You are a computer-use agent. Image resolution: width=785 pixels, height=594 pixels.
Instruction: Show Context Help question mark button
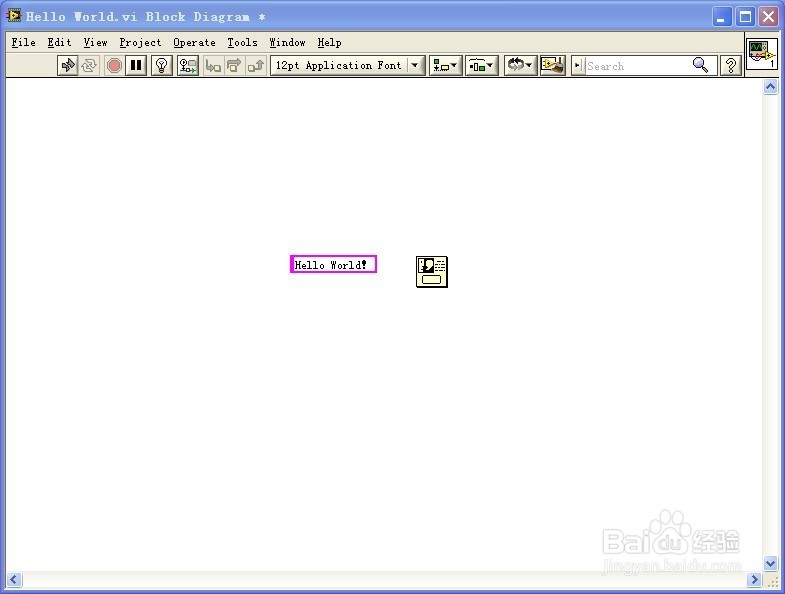[730, 66]
